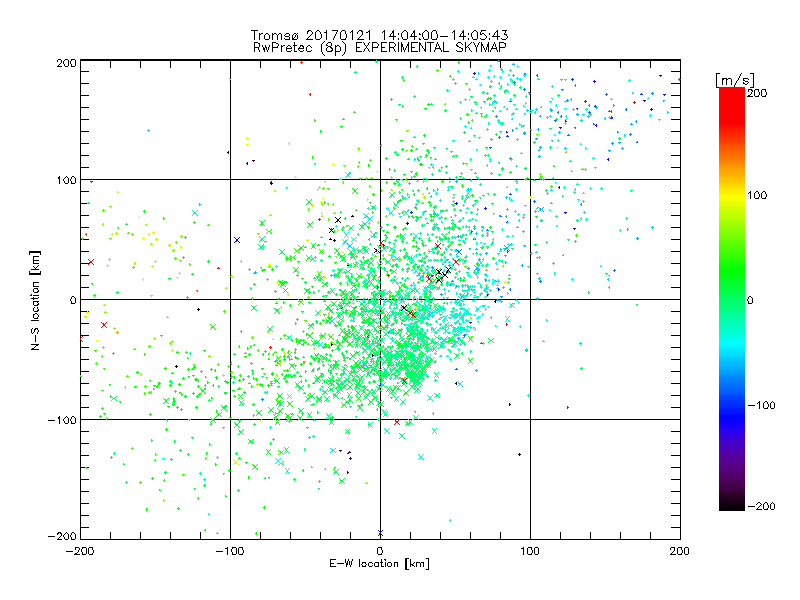Click the colorbar label '200' at top
Image resolution: width=800 pixels, height=600 pixels.
tap(757, 93)
